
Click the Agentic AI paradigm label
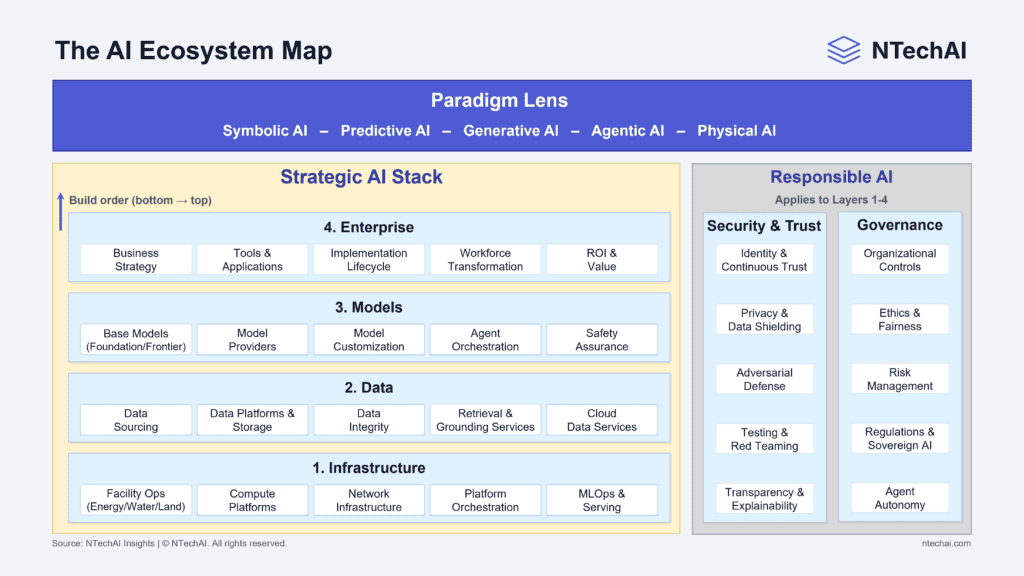click(628, 131)
